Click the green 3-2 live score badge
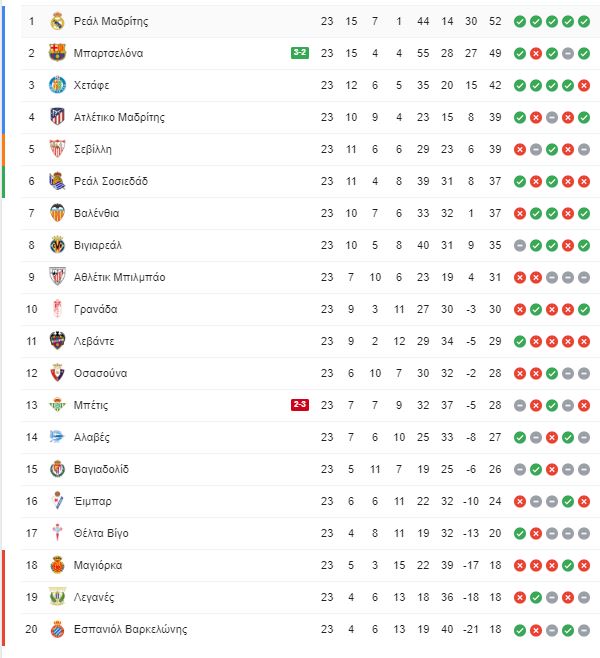The height and width of the screenshot is (658, 600). tap(300, 53)
